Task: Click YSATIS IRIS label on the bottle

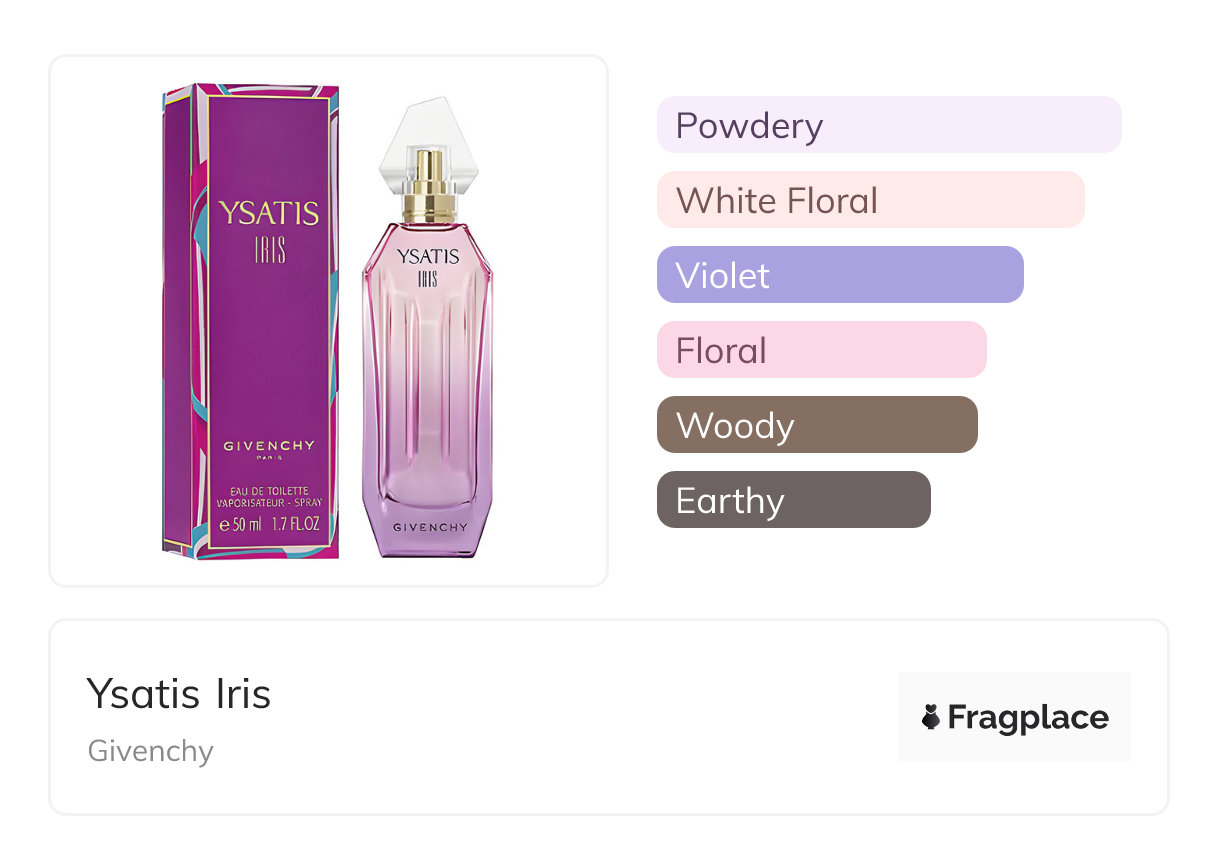Action: pos(428,268)
